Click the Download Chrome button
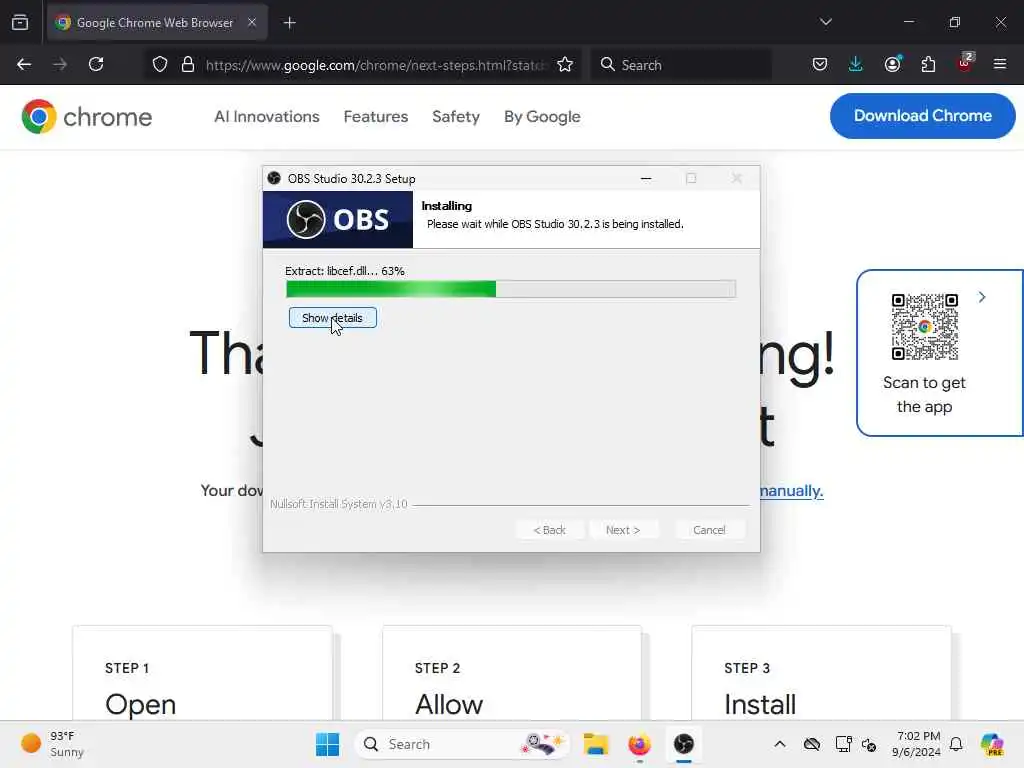Image resolution: width=1024 pixels, height=768 pixels. coord(922,116)
